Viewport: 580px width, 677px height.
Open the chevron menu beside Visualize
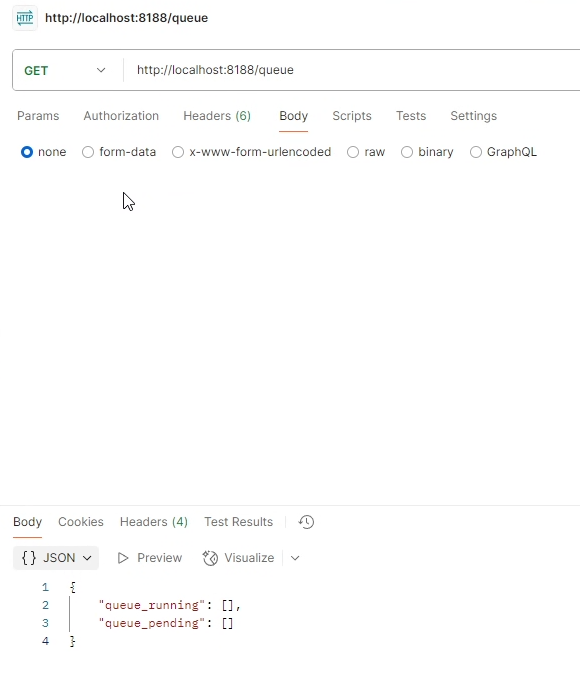295,558
